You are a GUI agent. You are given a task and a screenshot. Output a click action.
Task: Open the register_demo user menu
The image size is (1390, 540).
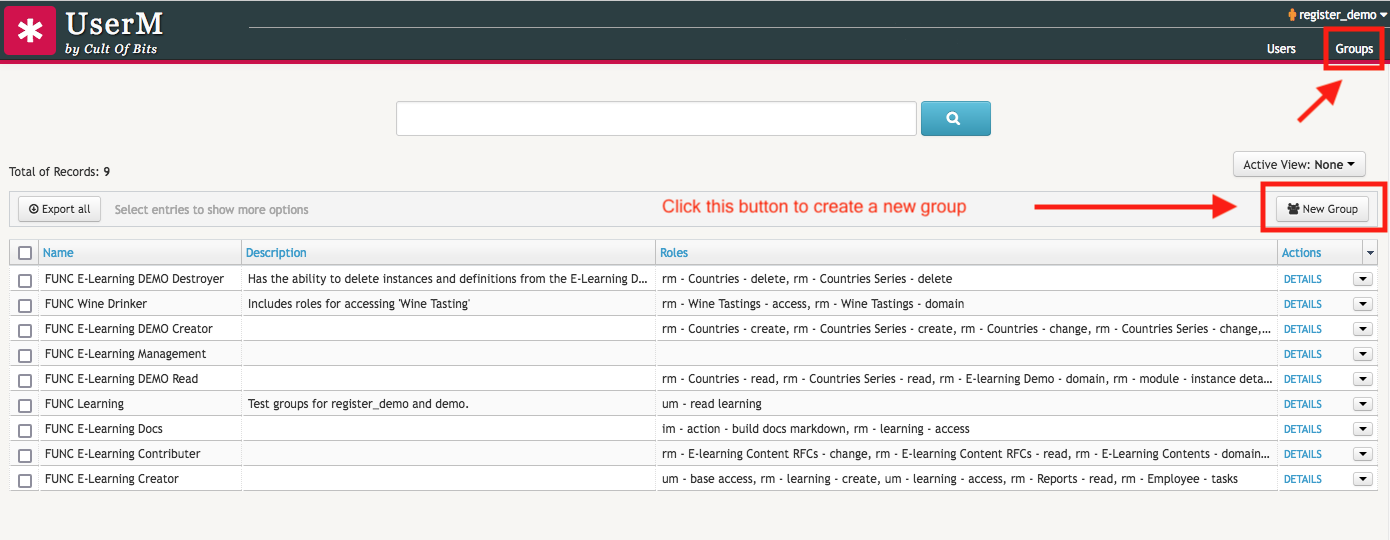pos(1337,15)
